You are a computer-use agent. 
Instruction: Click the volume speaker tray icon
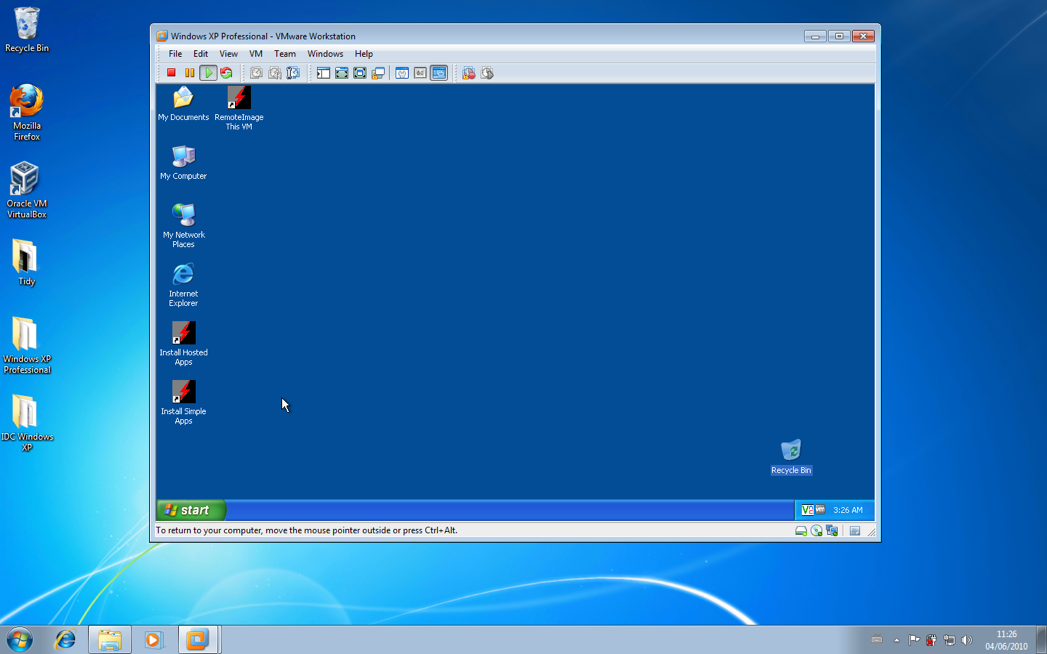pyautogui.click(x=967, y=640)
